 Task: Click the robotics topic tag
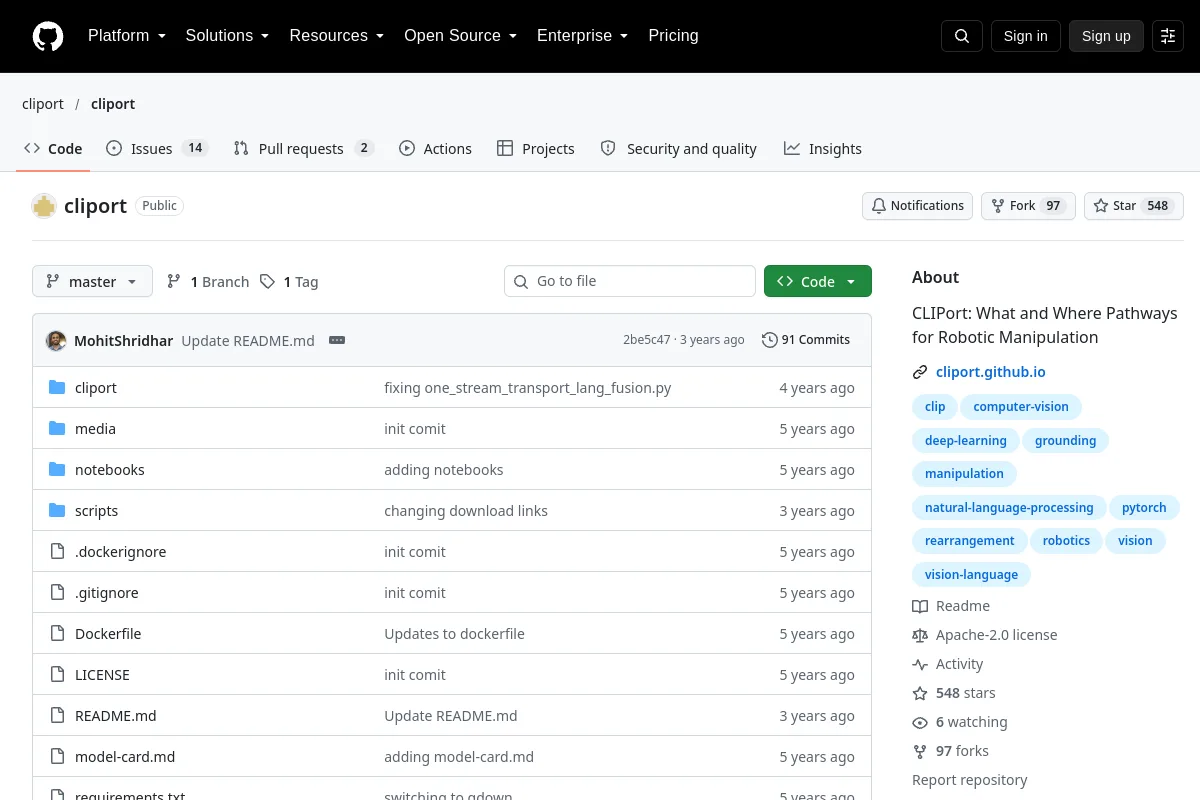[x=1066, y=541]
